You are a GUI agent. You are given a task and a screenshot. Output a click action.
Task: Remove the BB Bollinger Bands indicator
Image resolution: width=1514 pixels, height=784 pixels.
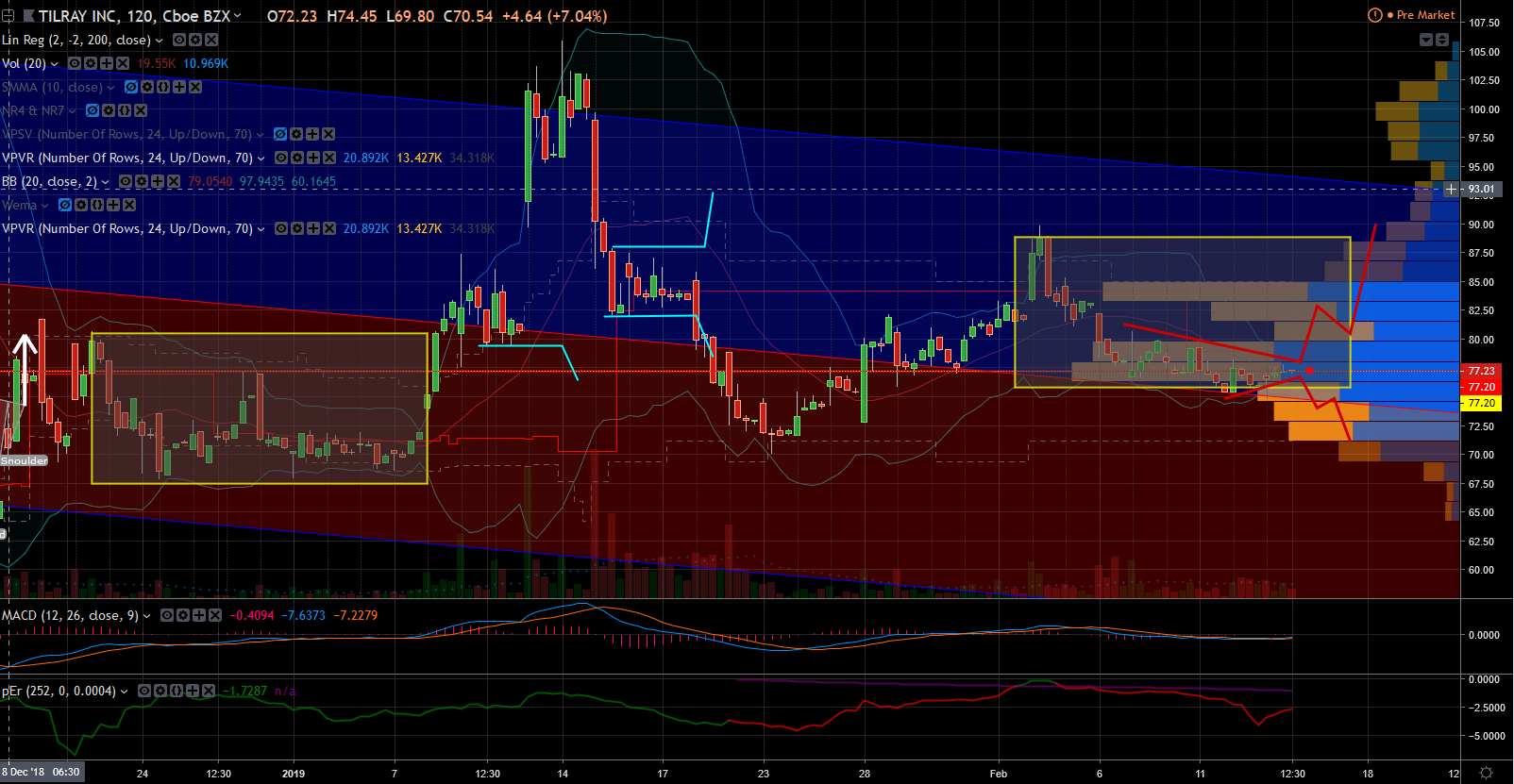(x=174, y=181)
